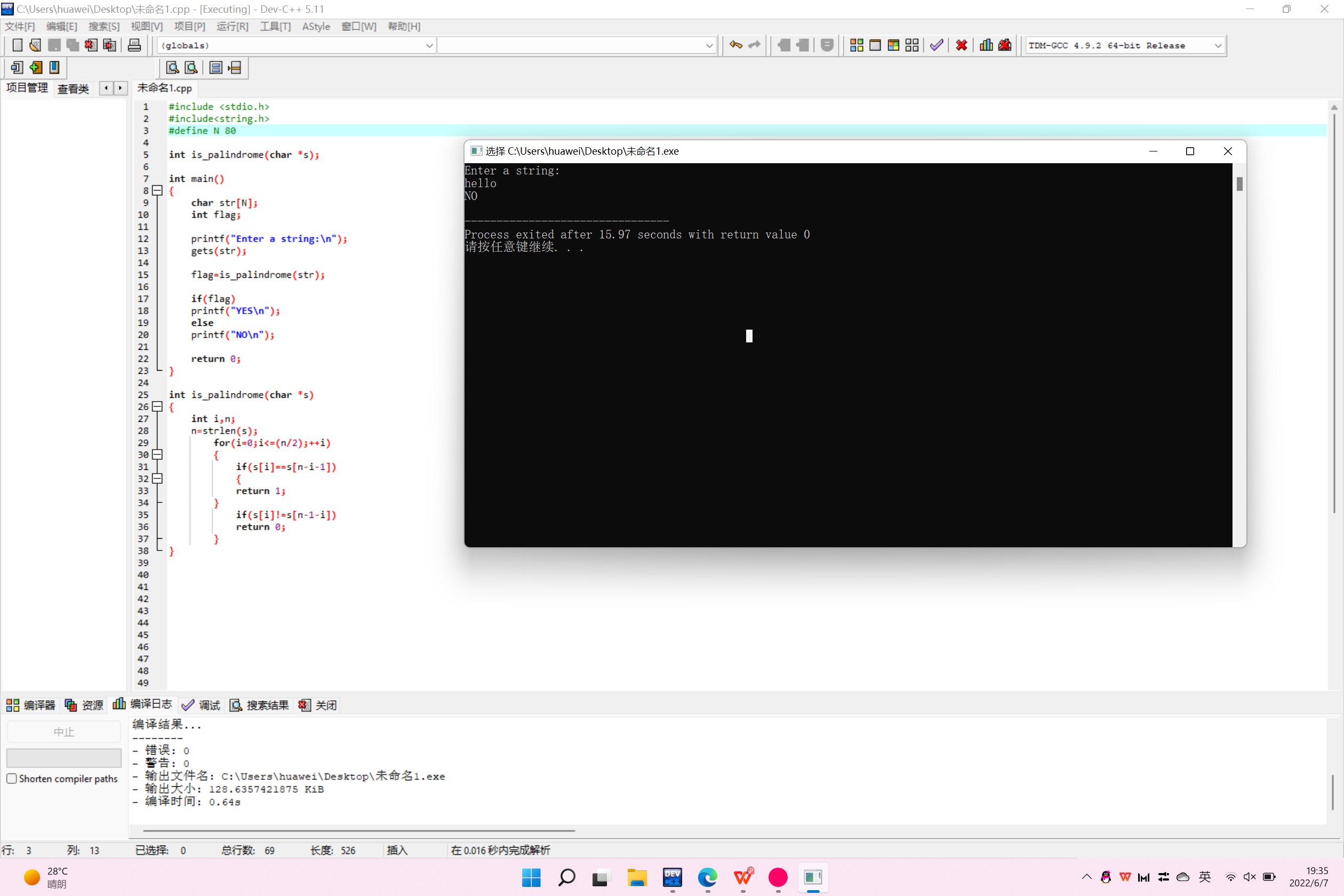
Task: Click the console window's scrollbar thumb
Action: coord(1239,184)
